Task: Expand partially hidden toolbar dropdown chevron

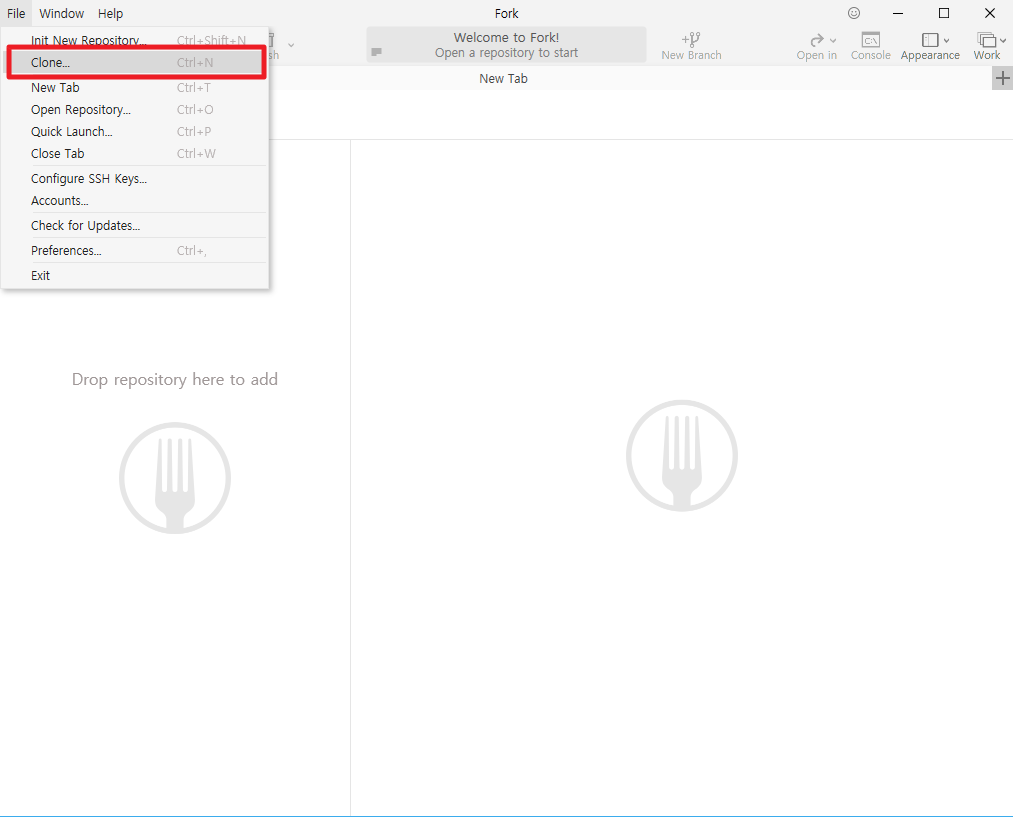Action: (x=291, y=45)
